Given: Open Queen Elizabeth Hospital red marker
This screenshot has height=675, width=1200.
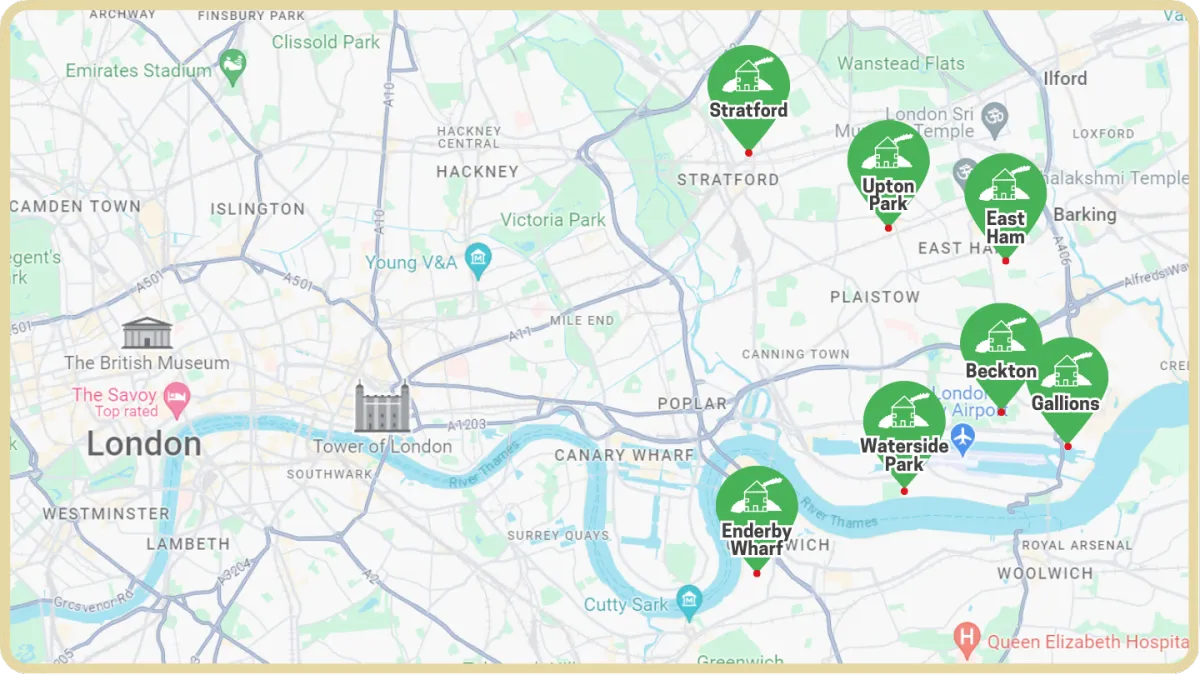Looking at the screenshot, I should coord(965,636).
